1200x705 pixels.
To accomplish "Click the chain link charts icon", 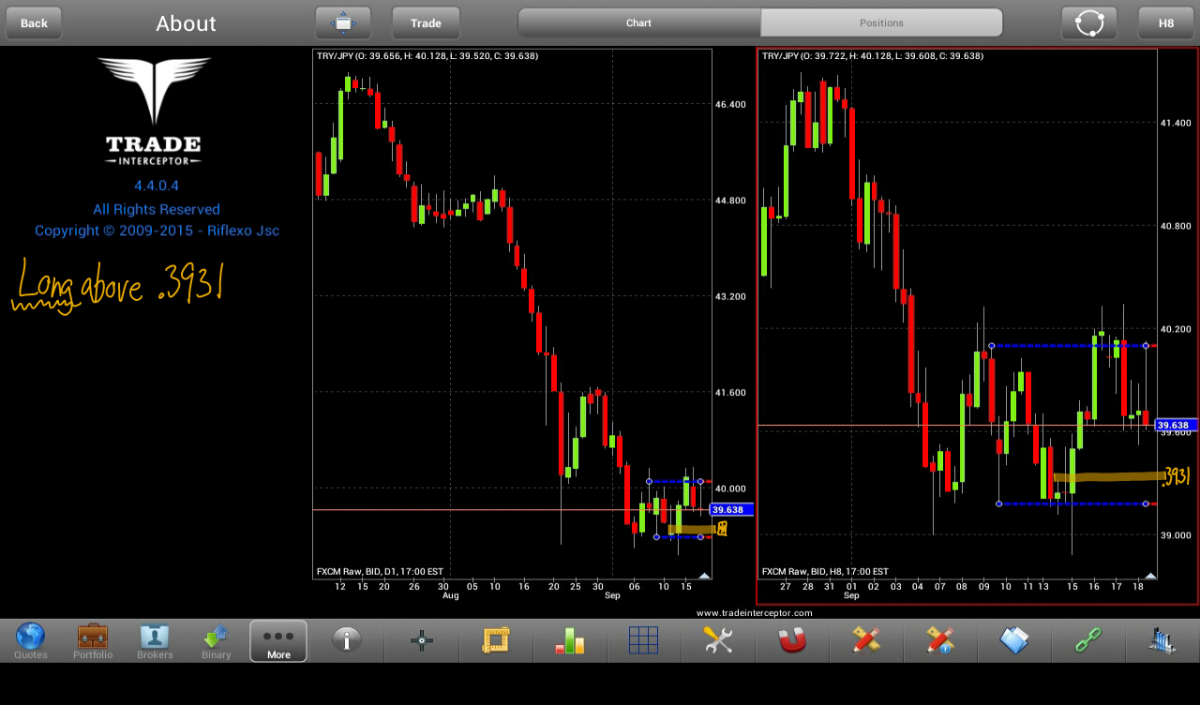I will point(1088,640).
